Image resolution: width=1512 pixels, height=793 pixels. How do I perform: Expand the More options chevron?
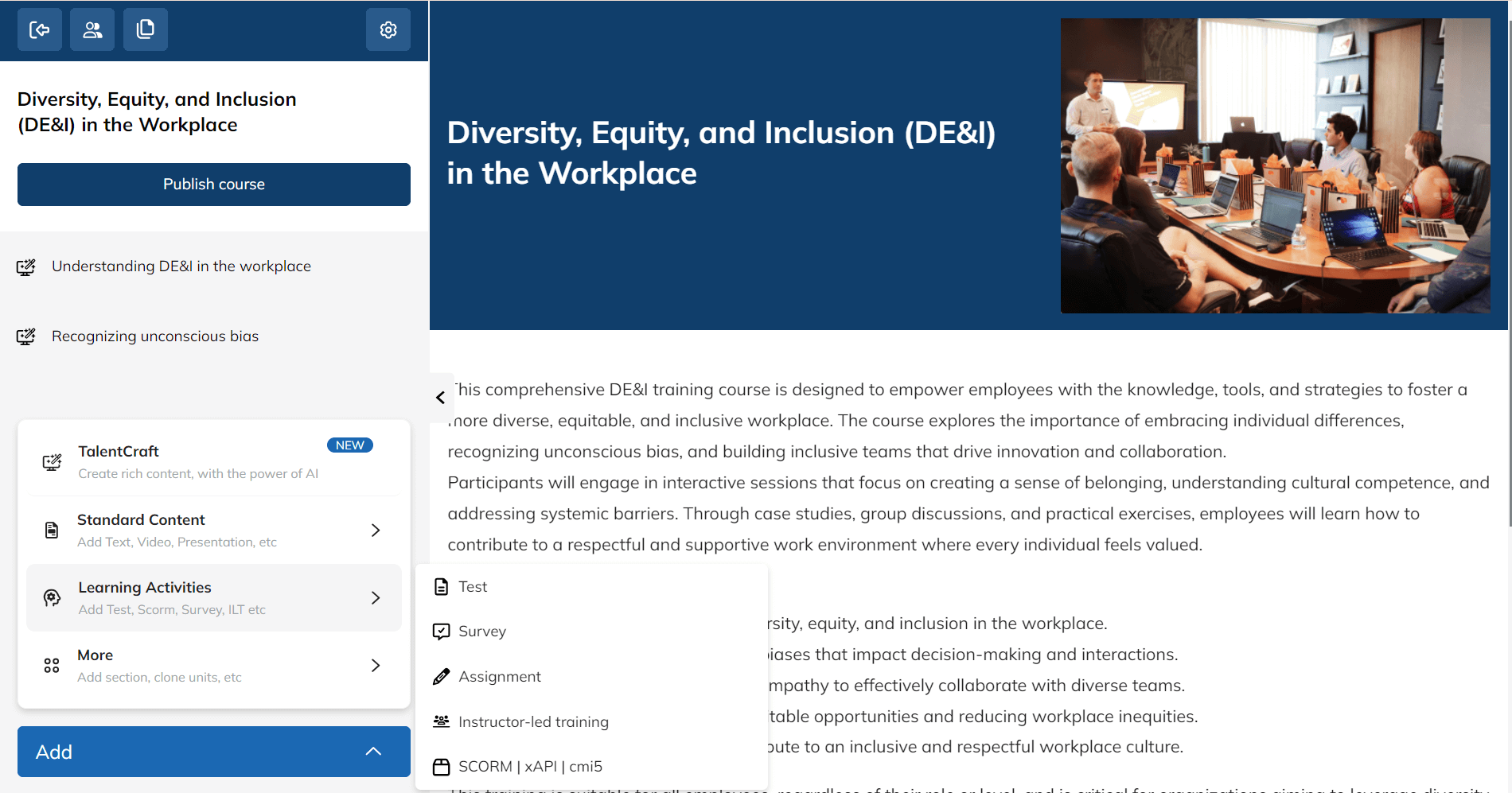click(376, 666)
